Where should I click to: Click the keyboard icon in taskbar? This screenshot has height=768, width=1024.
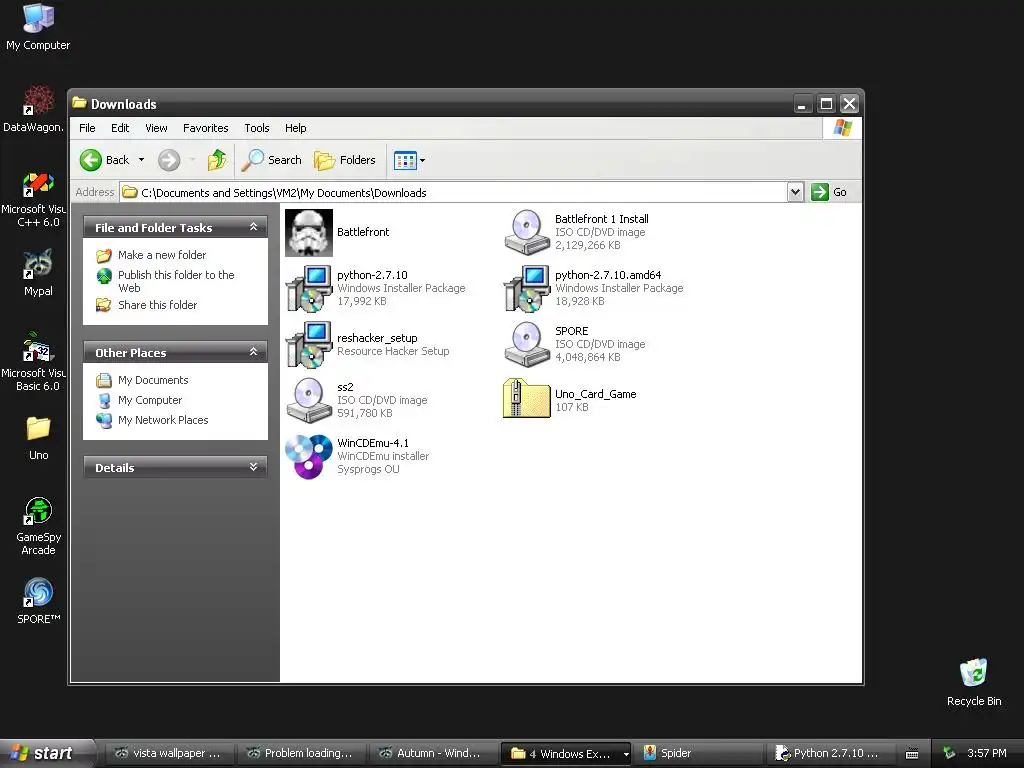912,754
